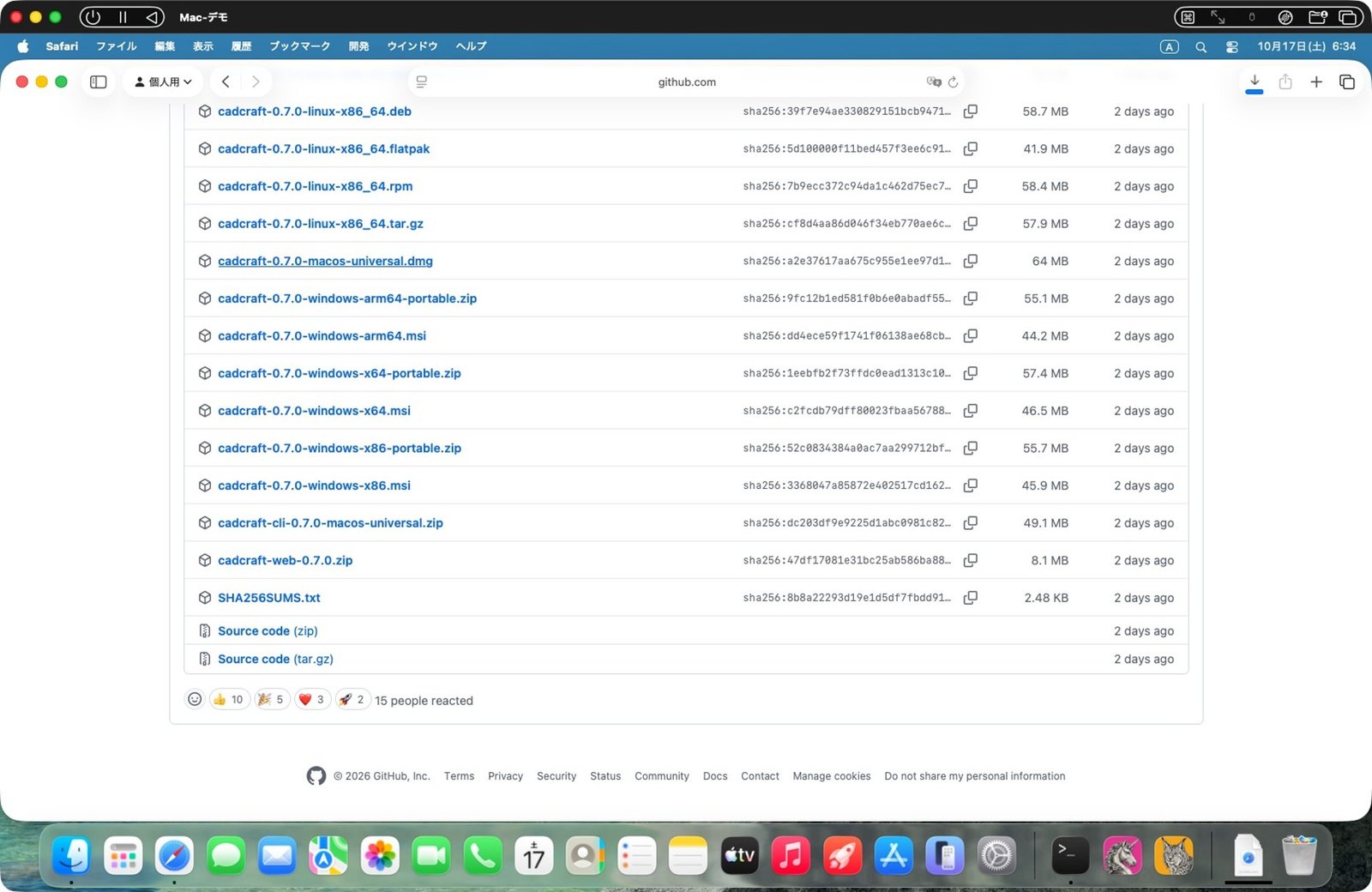Image resolution: width=1372 pixels, height=892 pixels.
Task: Download cadcraft-cli-0.7.0-macos-universal.zip
Action: [x=330, y=522]
